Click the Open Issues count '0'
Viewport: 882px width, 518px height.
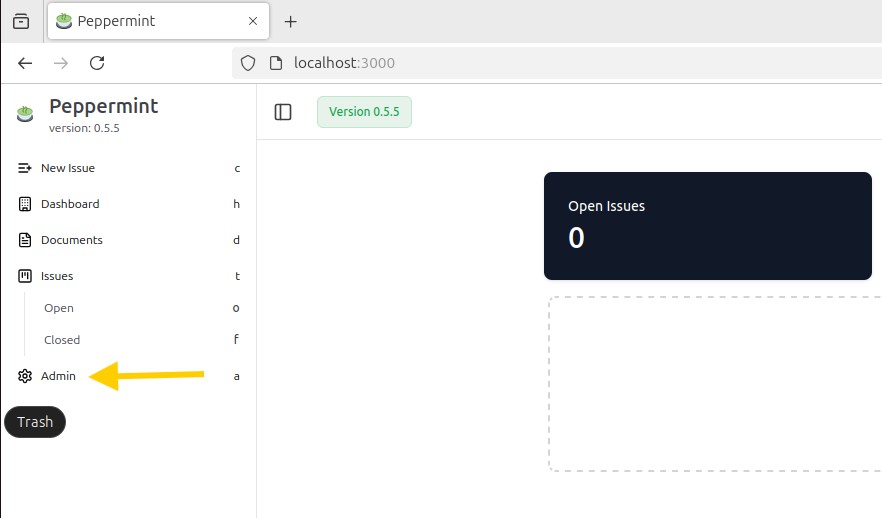[x=576, y=238]
